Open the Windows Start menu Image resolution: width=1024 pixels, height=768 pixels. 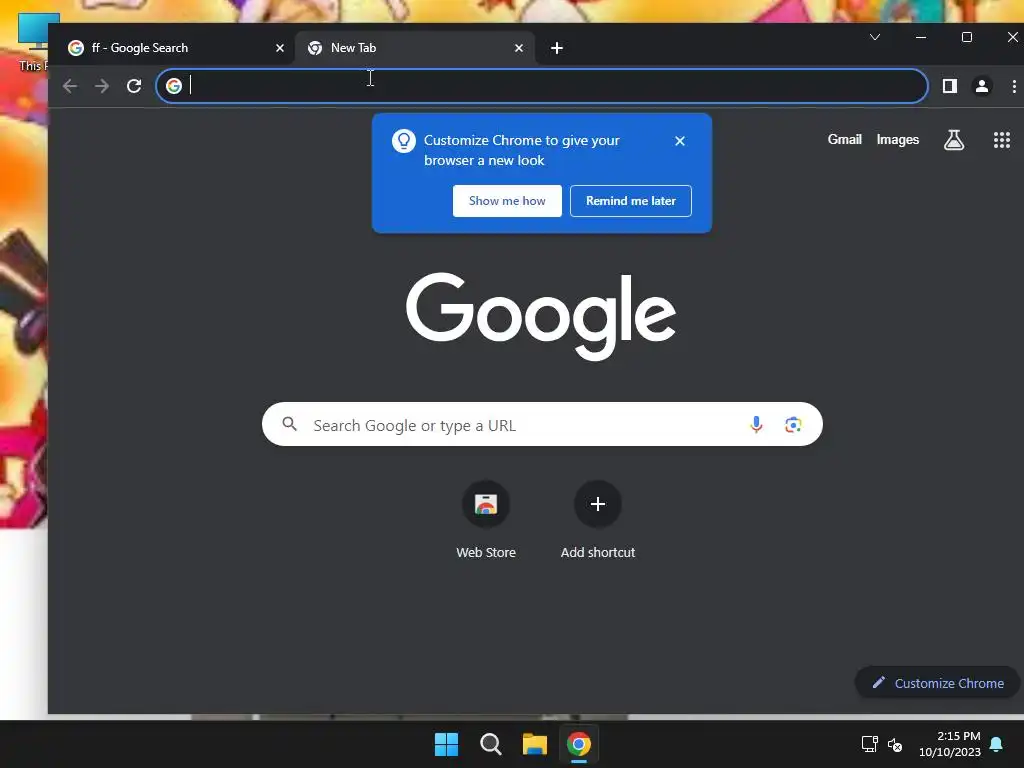(x=447, y=744)
